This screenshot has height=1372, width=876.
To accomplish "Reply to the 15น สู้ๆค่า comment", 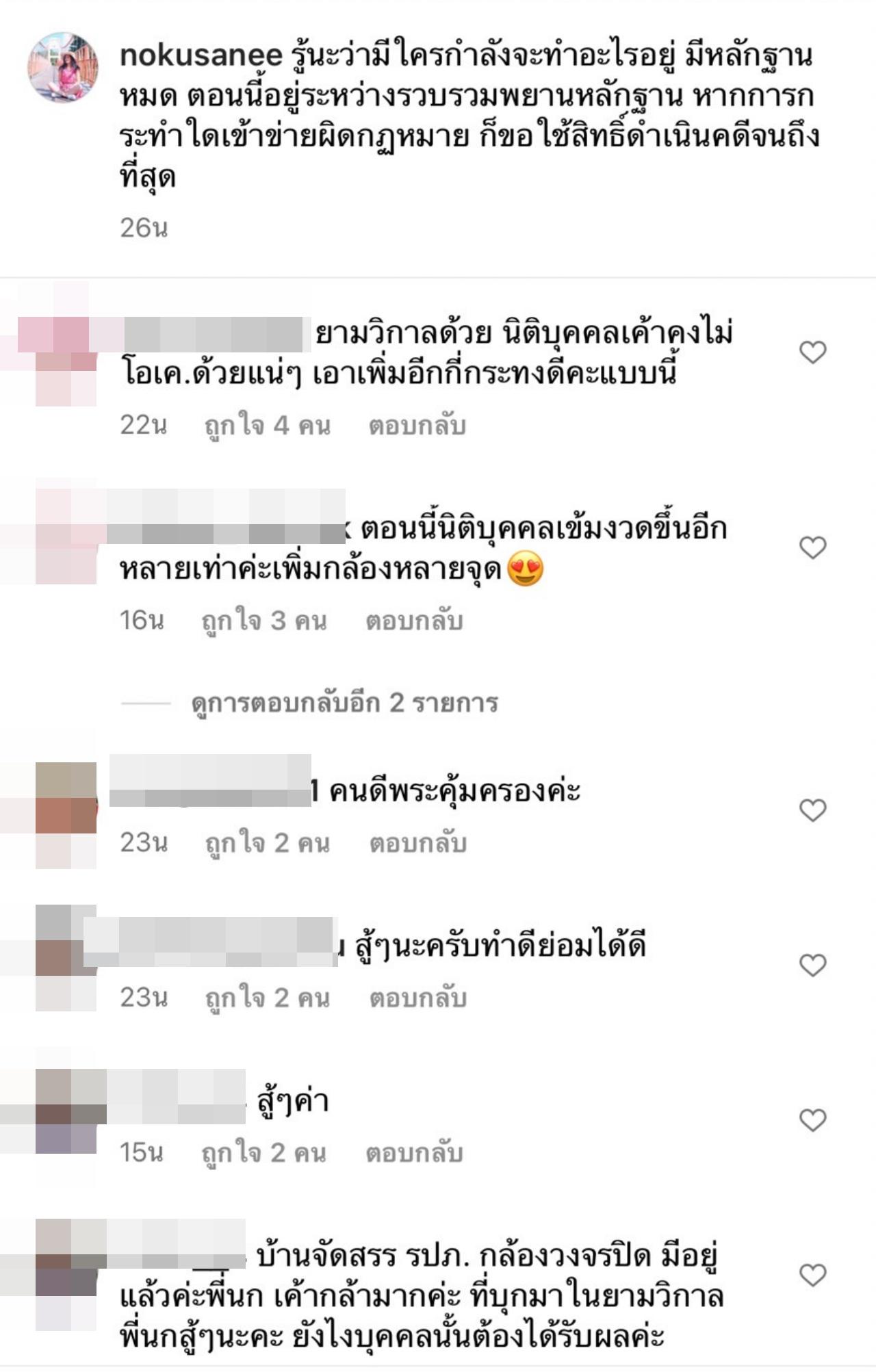I will click(414, 1153).
